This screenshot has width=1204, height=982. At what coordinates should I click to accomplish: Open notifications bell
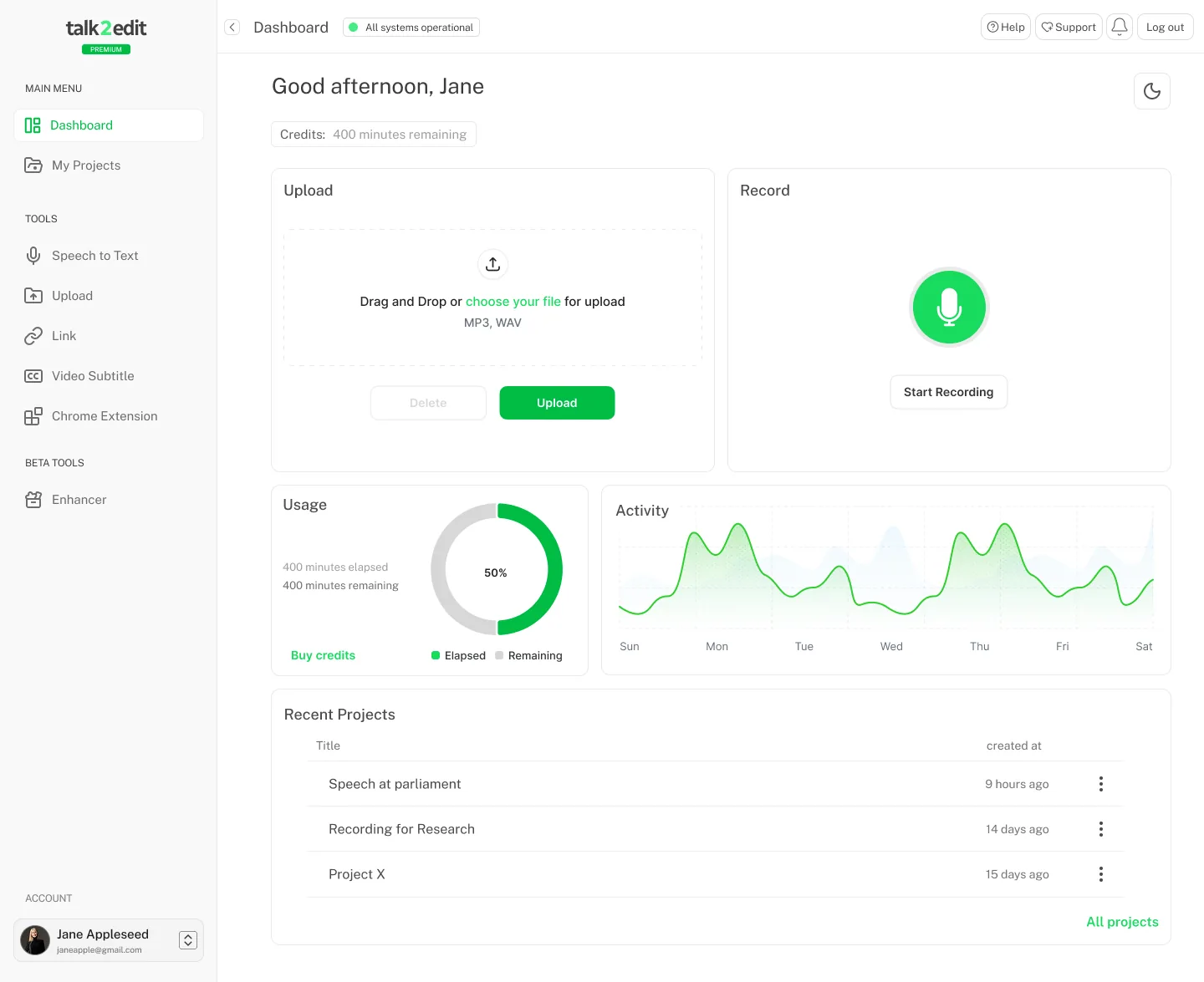pyautogui.click(x=1120, y=27)
